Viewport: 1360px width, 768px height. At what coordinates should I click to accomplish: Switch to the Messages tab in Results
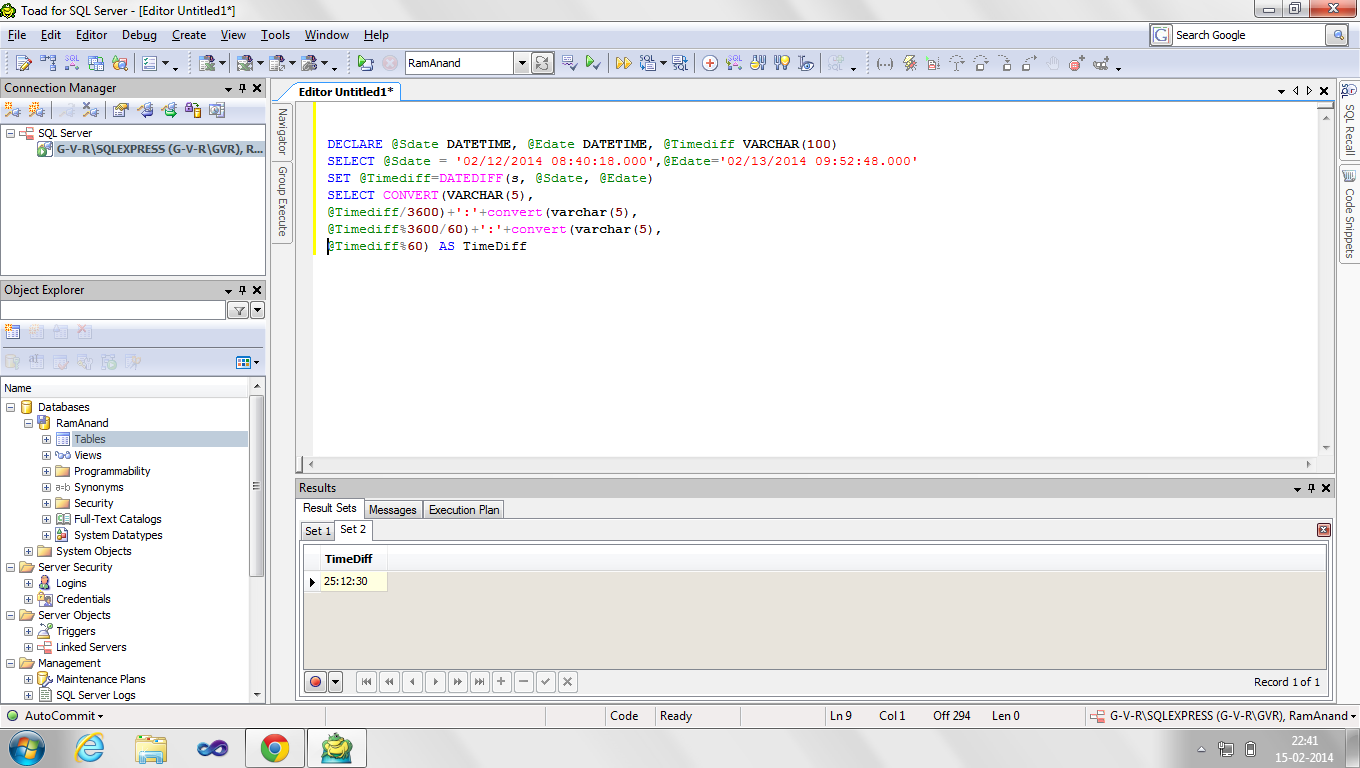392,509
